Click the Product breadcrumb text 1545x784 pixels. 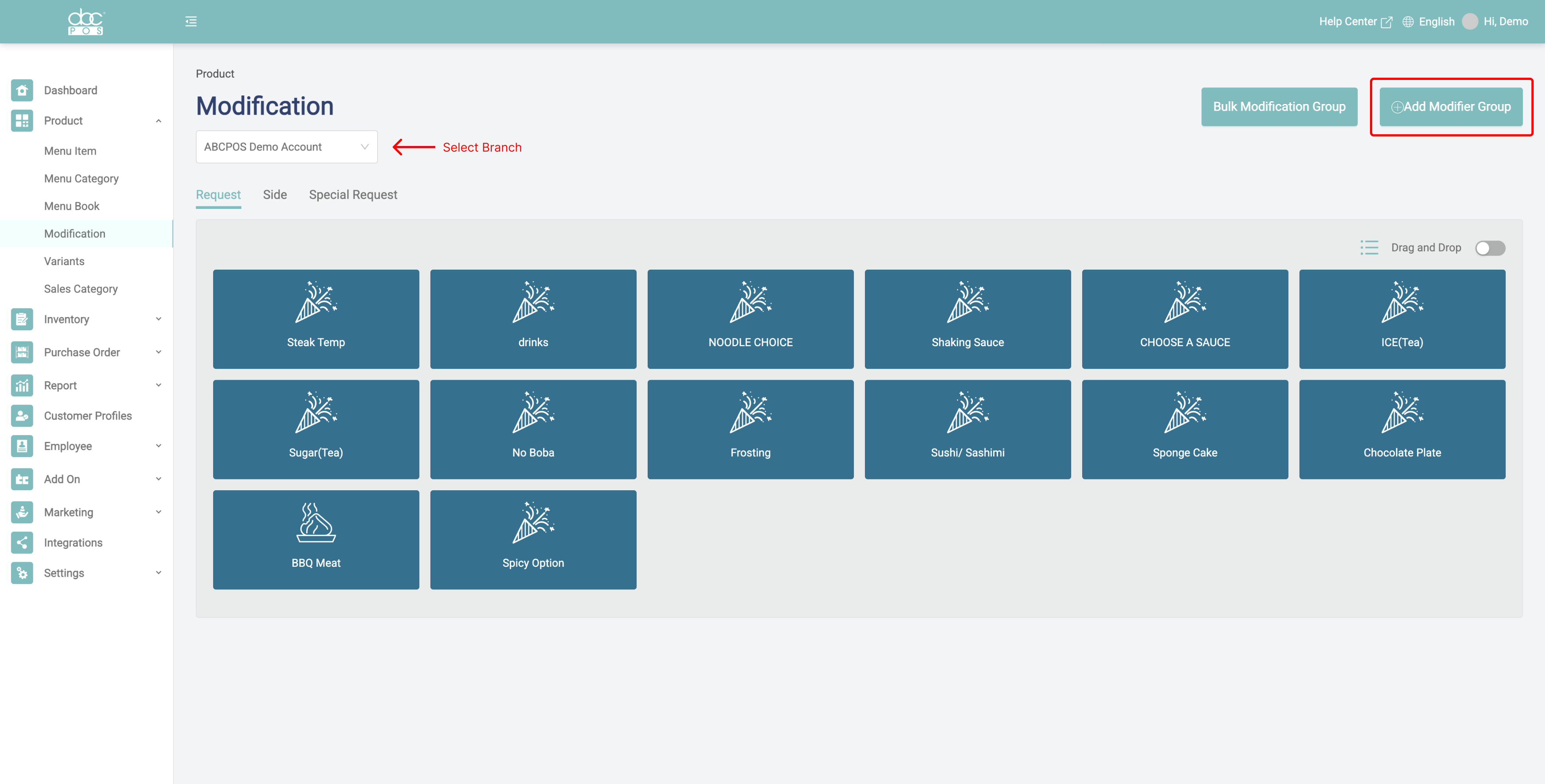pyautogui.click(x=215, y=74)
